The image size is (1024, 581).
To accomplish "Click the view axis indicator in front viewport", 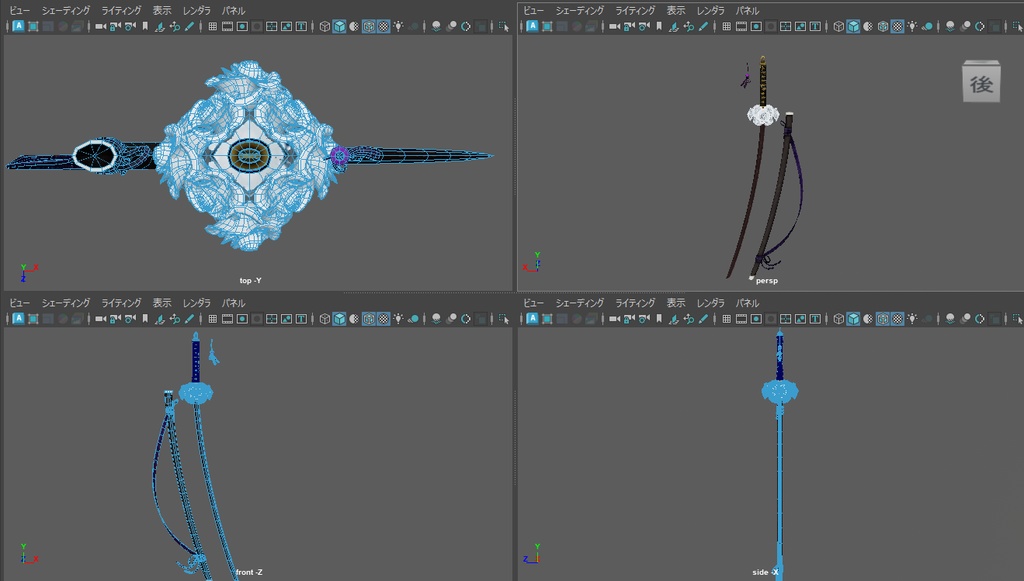I will tap(25, 558).
